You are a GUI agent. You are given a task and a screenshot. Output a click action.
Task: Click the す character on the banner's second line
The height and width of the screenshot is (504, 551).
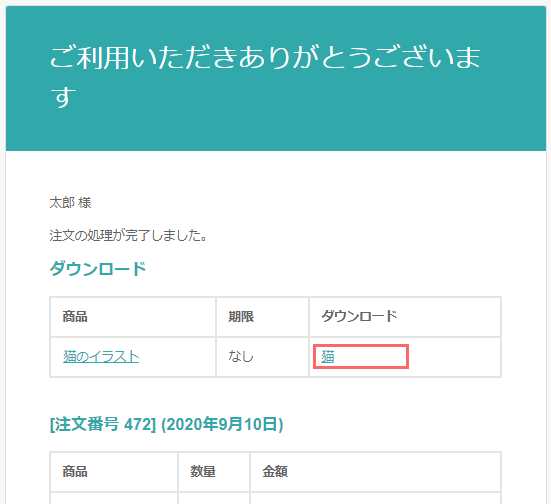pos(63,97)
